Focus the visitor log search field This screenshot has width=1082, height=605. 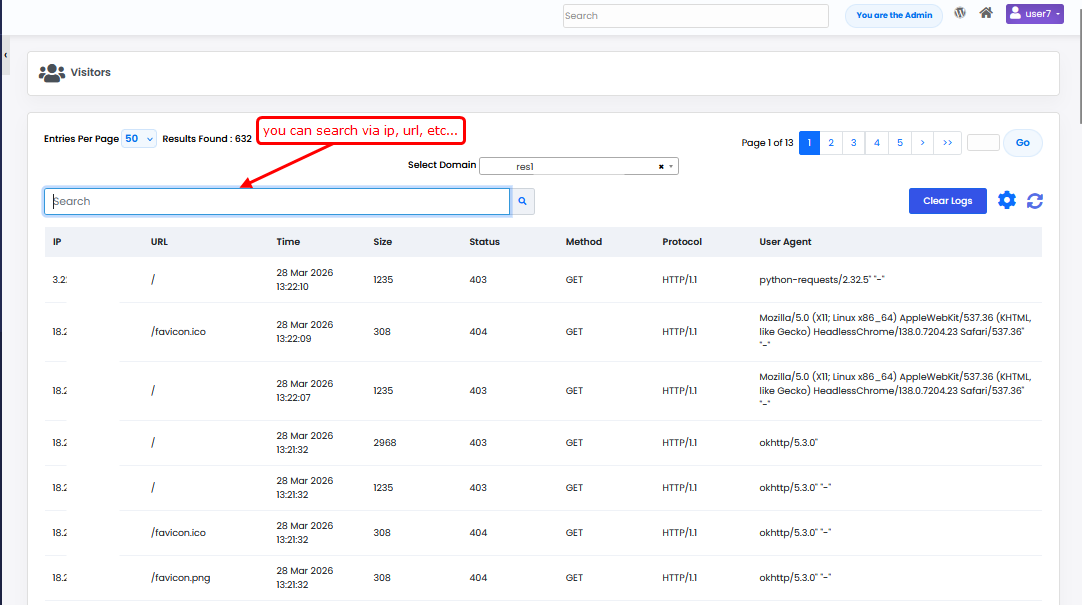[277, 202]
